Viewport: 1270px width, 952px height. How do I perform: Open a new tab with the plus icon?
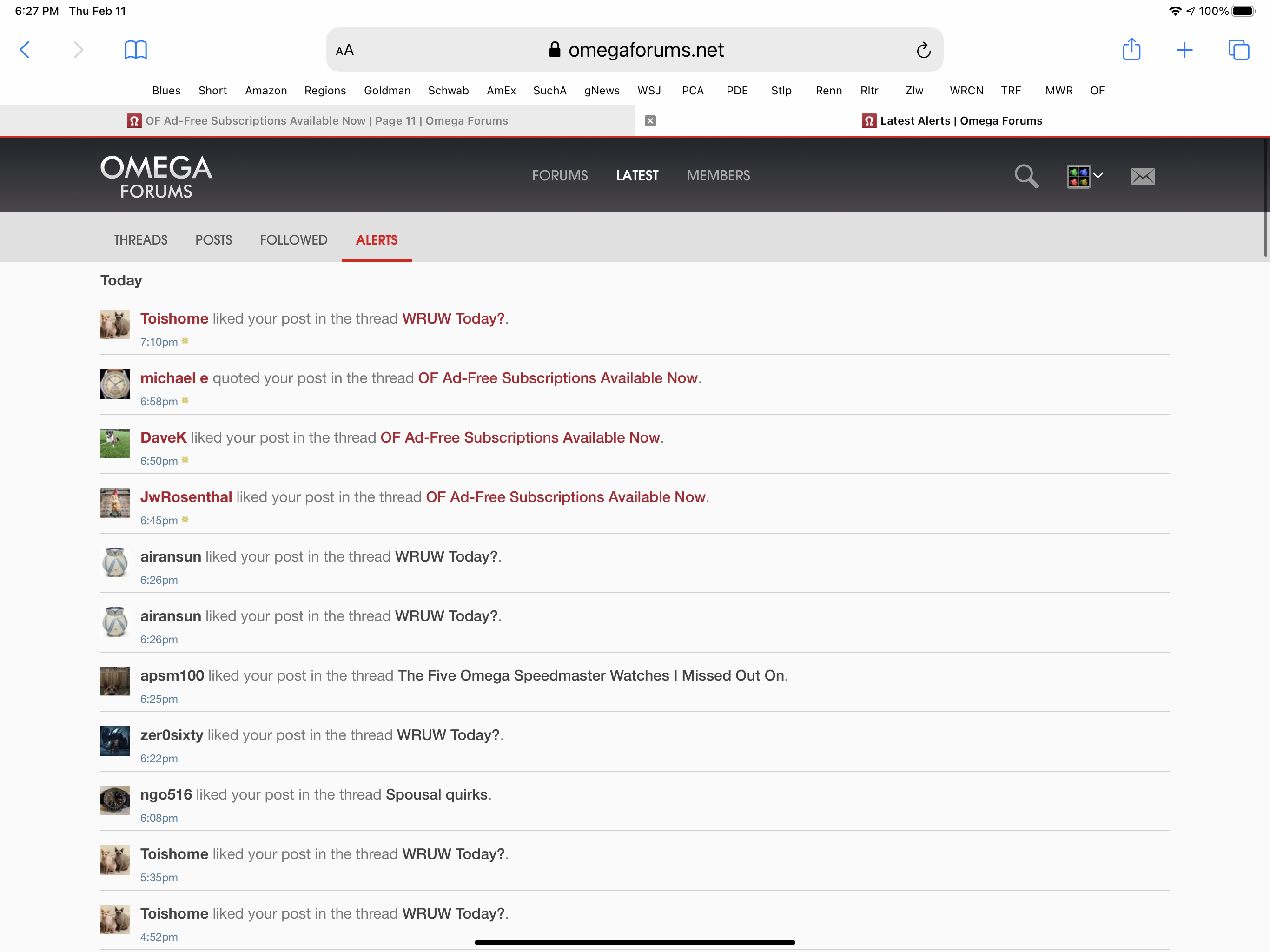(x=1184, y=50)
